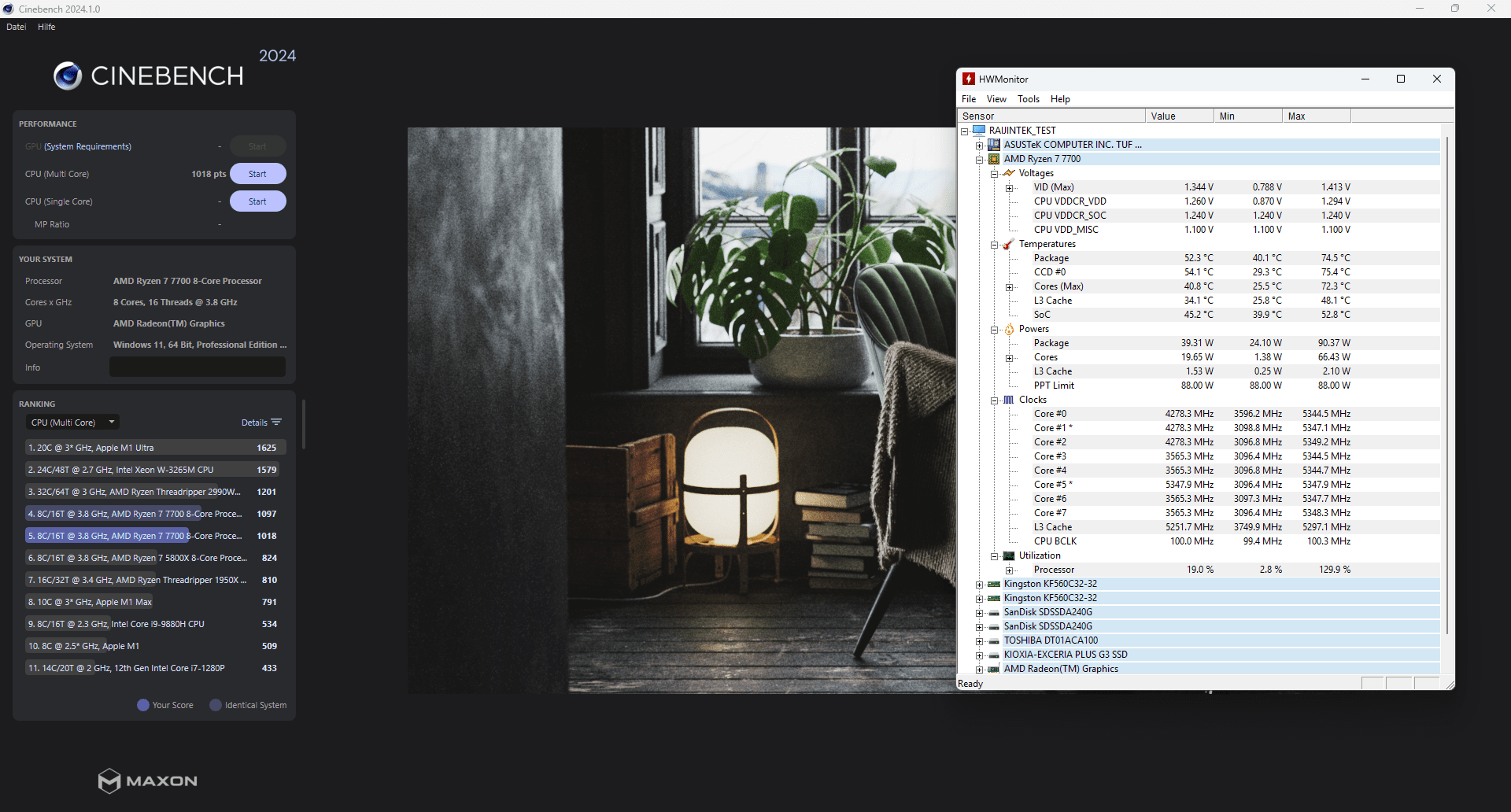Screen dimensions: 1511x812
Task: Click the Utilization category icon
Action: click(1009, 555)
